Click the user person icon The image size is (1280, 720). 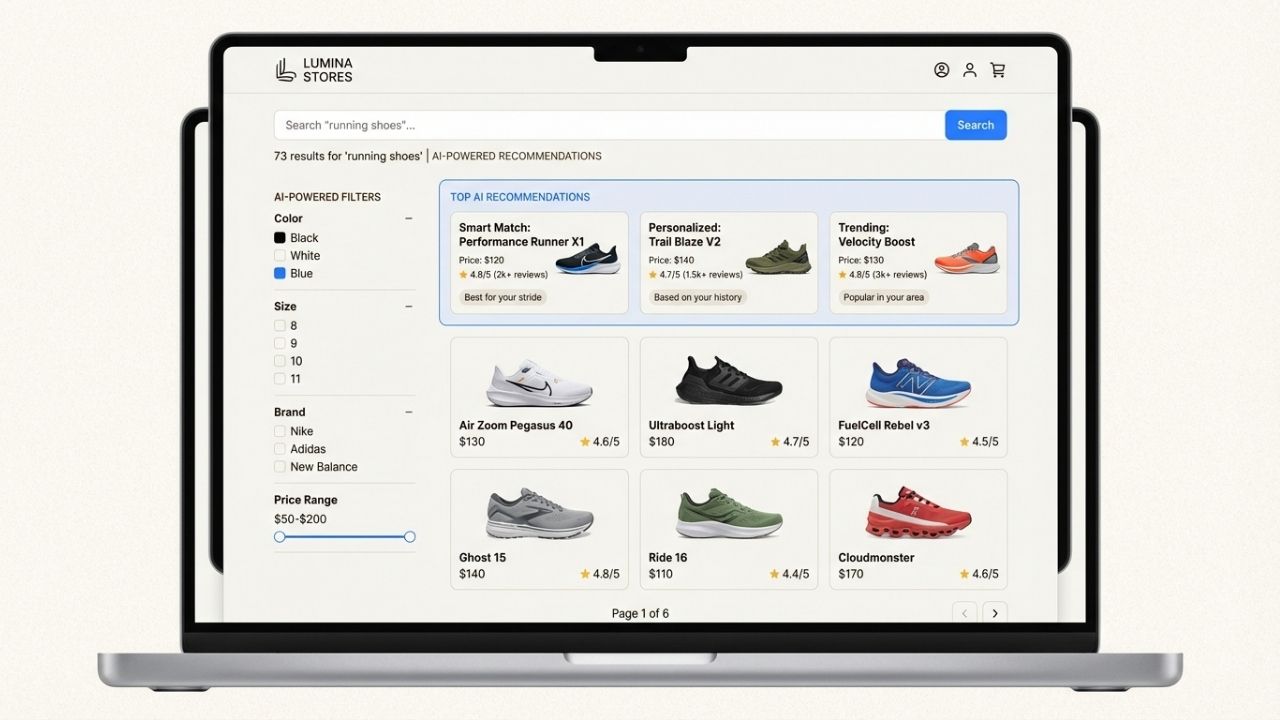(969, 70)
